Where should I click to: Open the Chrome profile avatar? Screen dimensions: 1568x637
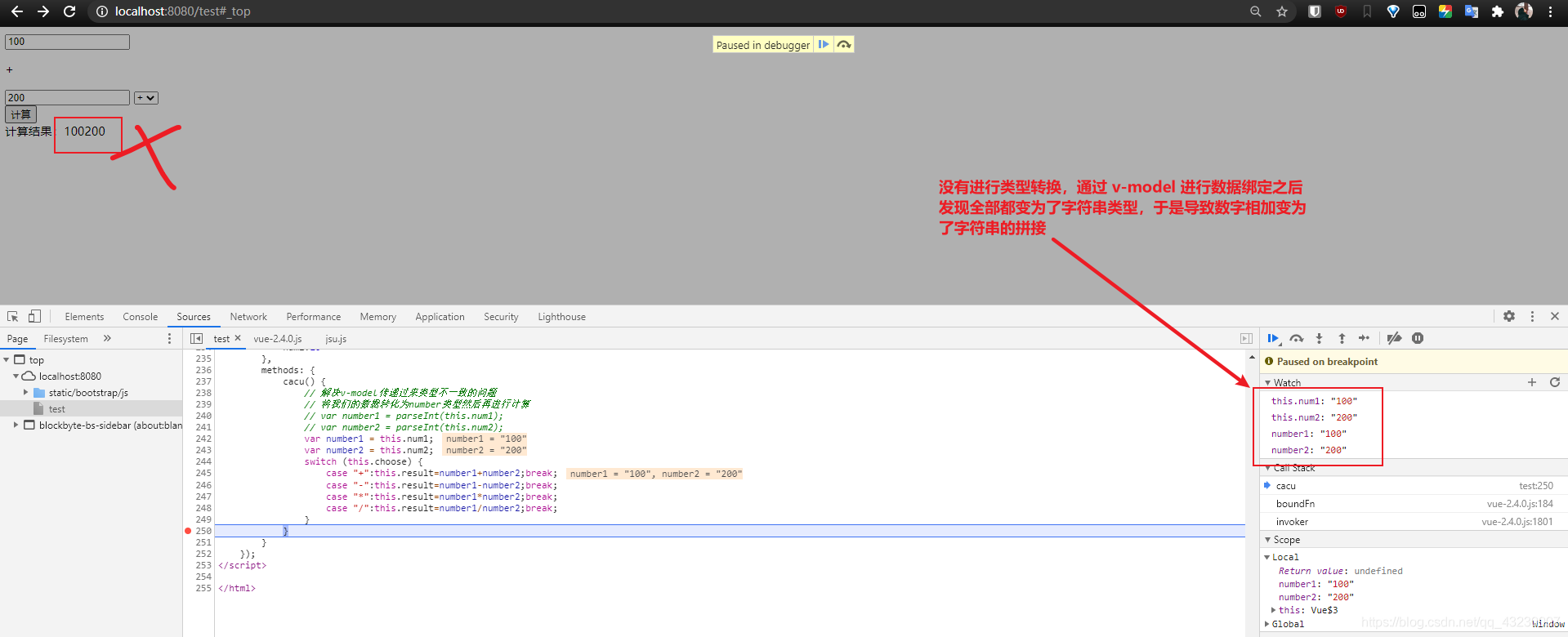(1524, 11)
